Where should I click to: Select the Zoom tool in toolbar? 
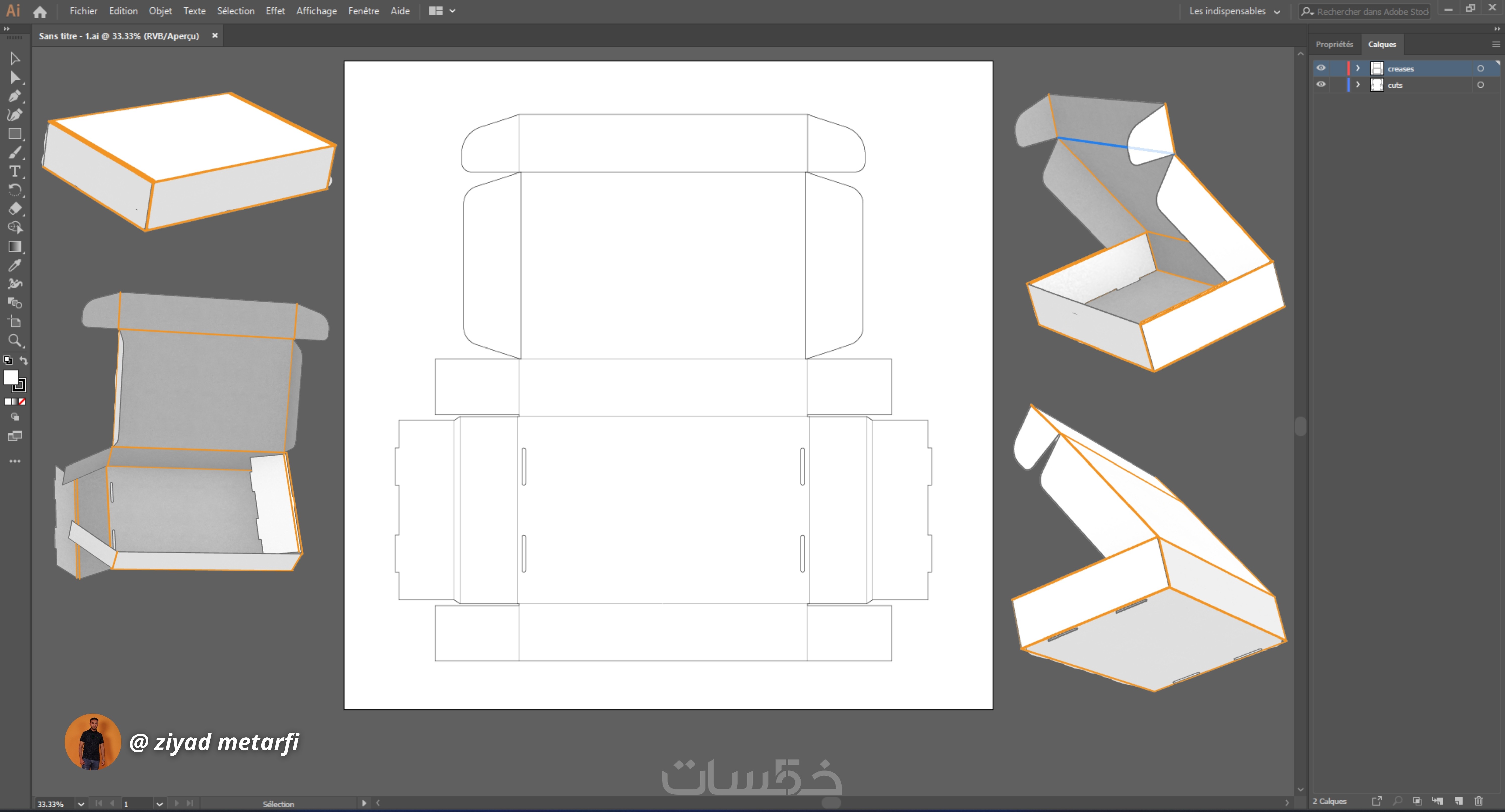click(15, 340)
